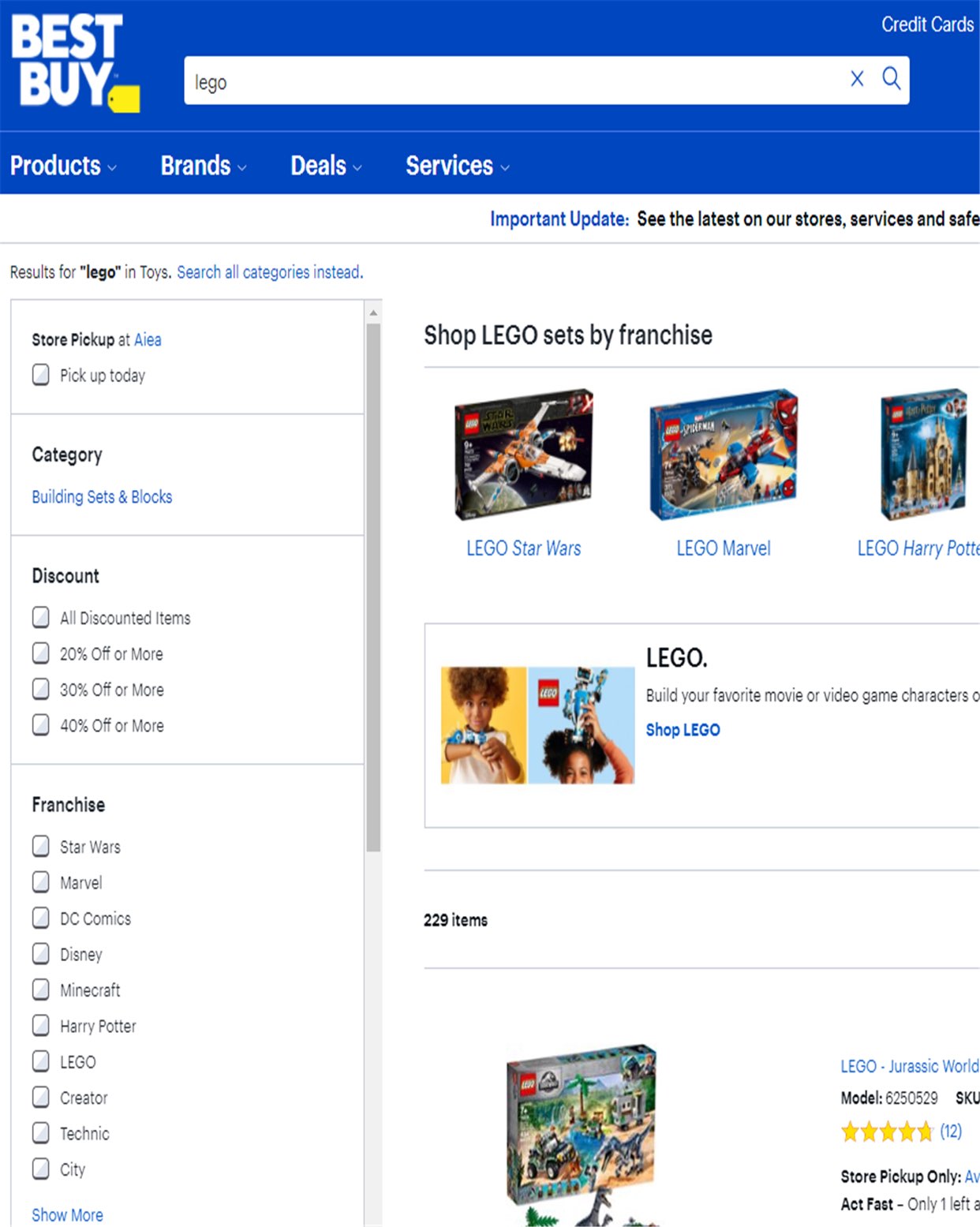
Task: Click the LEGO kids promo banner image
Action: (x=537, y=725)
